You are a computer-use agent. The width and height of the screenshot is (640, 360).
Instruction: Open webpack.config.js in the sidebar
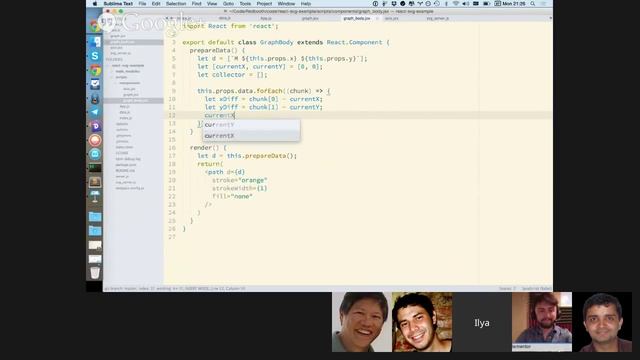130,188
